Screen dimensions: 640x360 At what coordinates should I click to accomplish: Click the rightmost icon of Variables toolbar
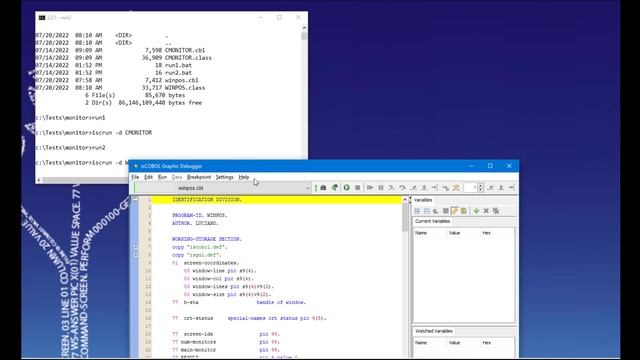[496, 211]
